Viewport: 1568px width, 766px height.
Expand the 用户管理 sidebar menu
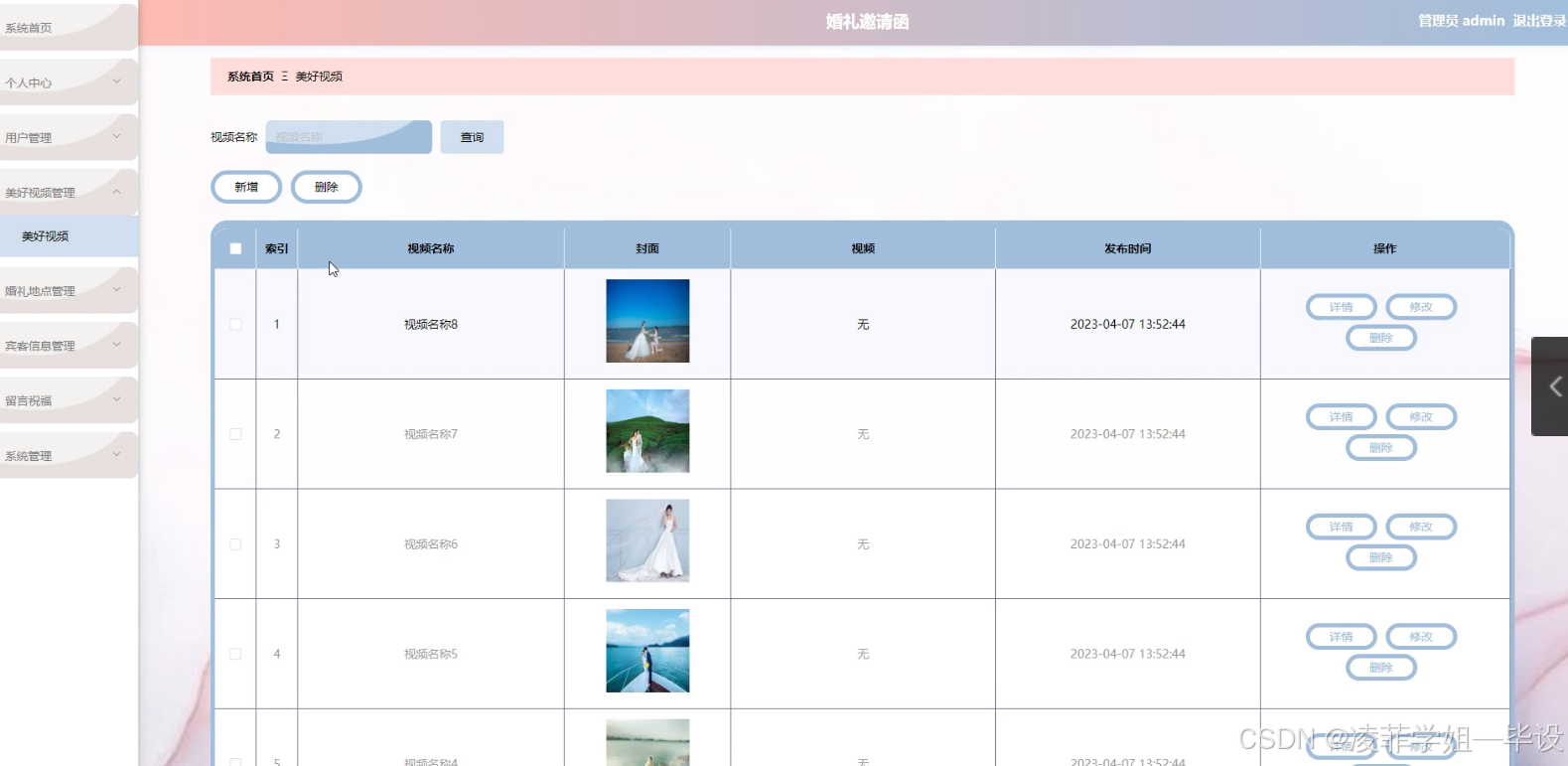click(x=69, y=137)
